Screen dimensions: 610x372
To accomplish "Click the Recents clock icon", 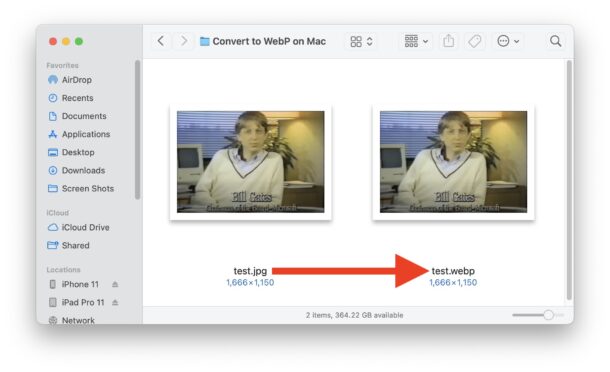I will click(53, 98).
